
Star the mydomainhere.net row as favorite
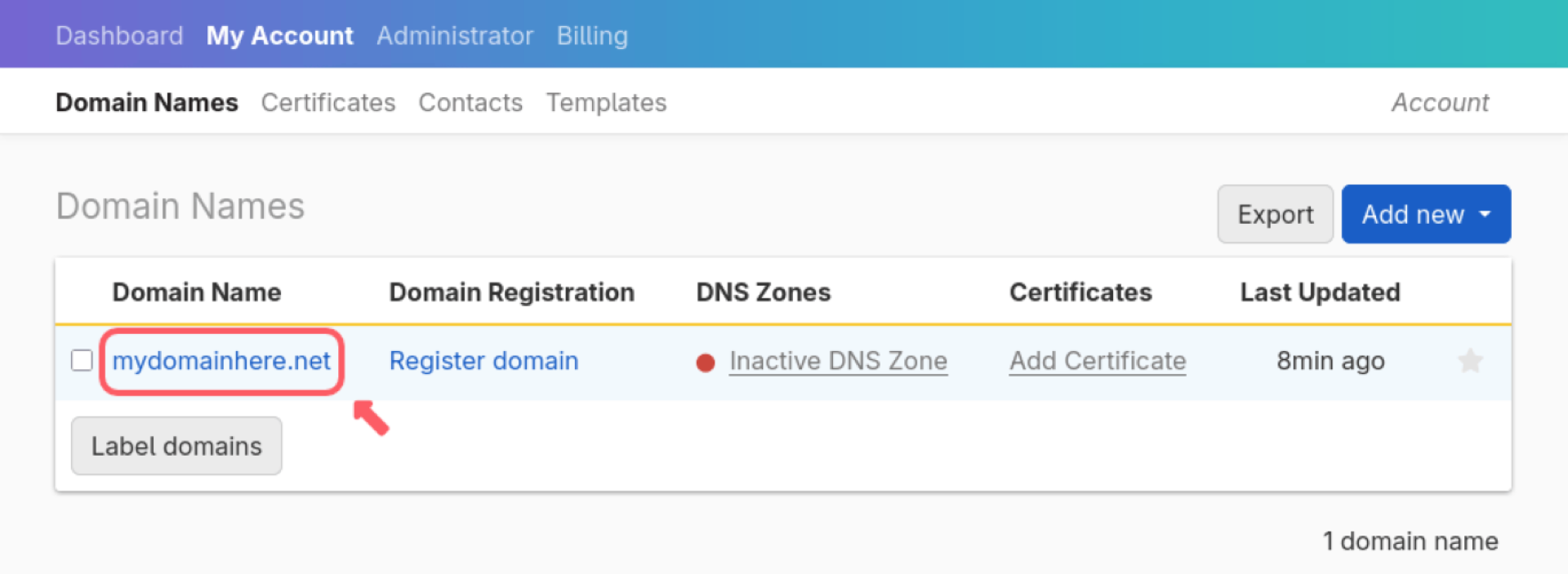[1470, 361]
